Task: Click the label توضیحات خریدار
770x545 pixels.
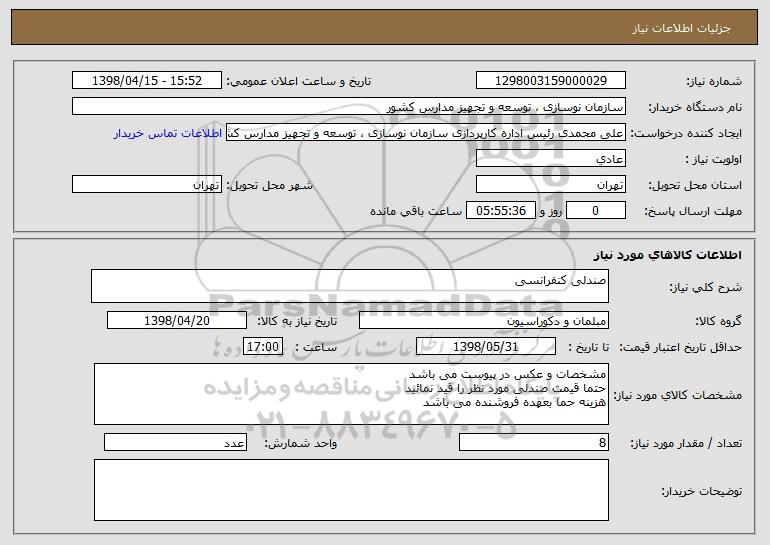Action: tap(702, 491)
